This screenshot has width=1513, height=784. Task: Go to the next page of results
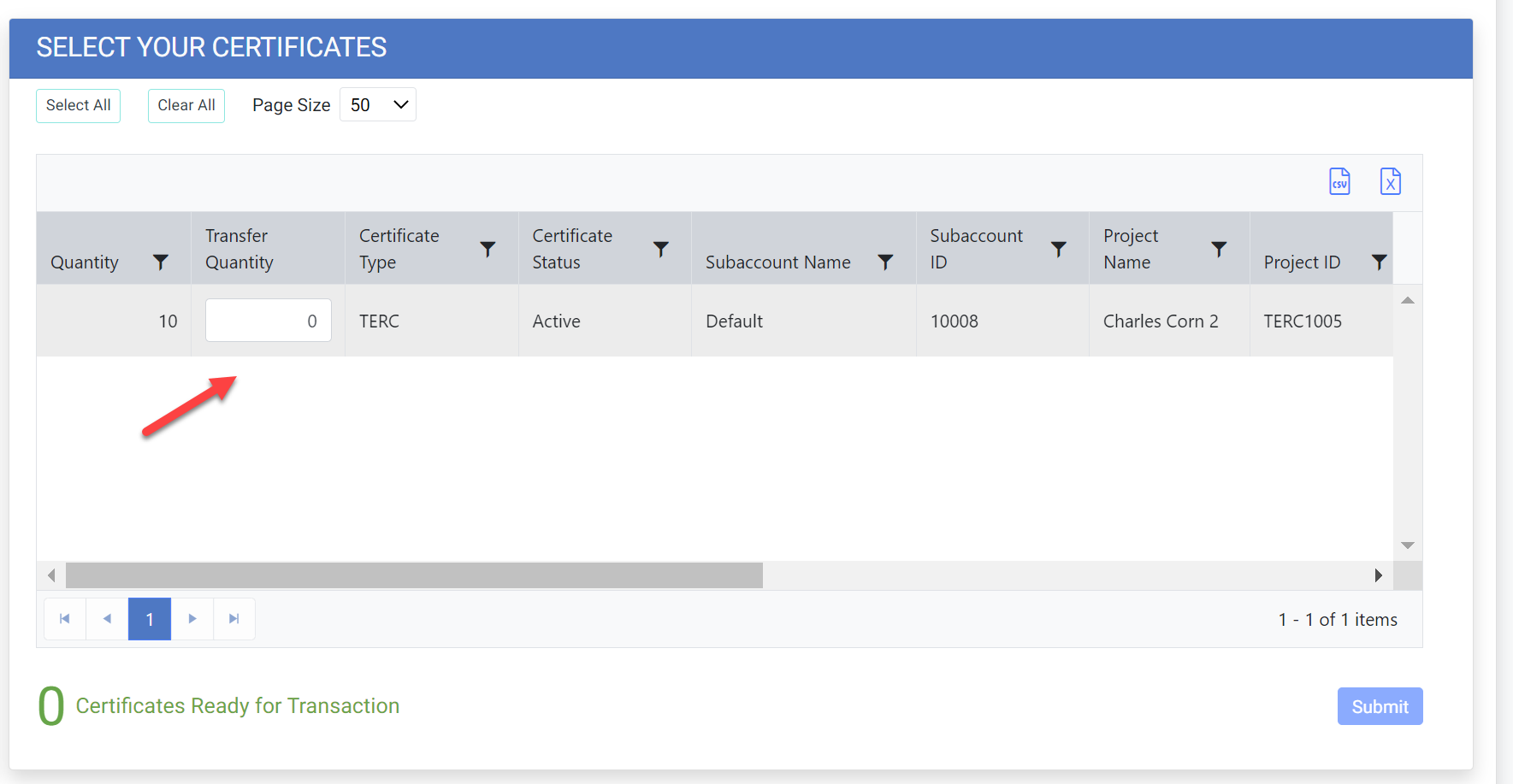click(x=192, y=619)
